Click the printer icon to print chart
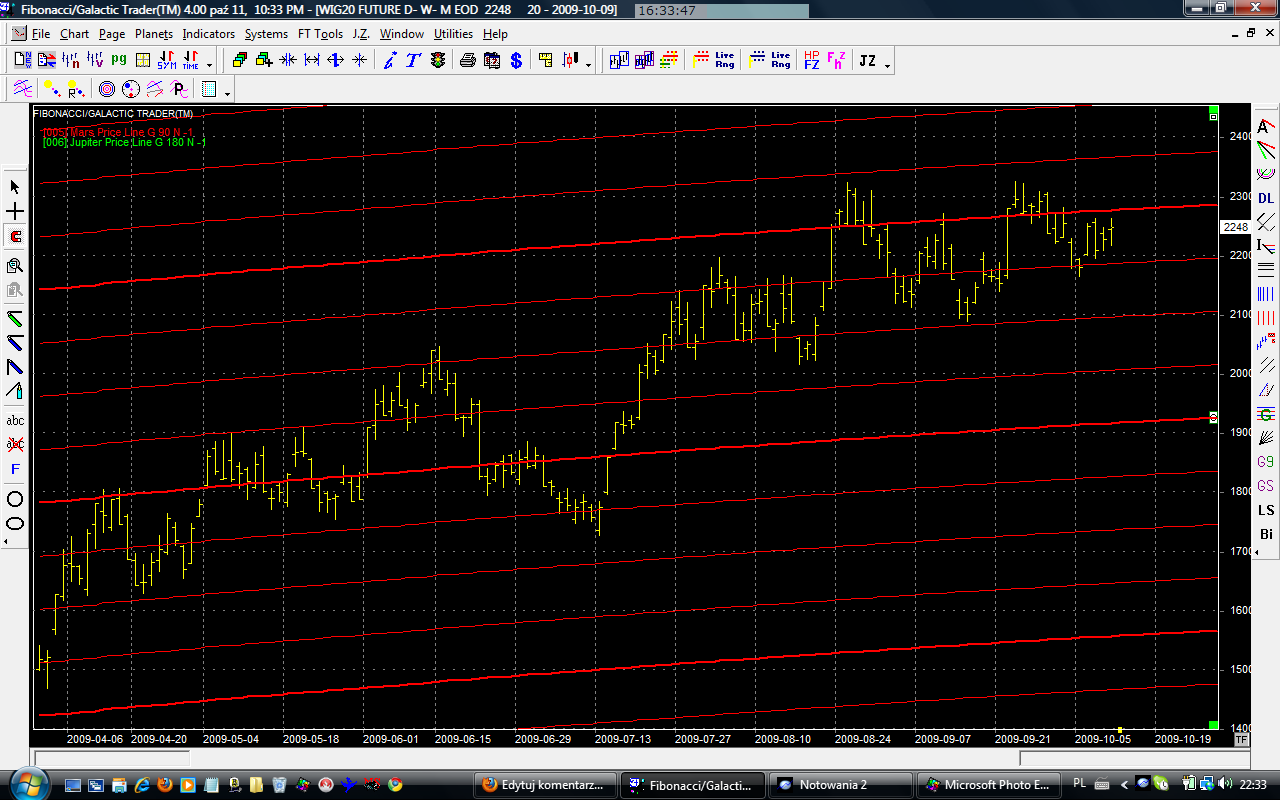The height and width of the screenshot is (800, 1280). 467,61
